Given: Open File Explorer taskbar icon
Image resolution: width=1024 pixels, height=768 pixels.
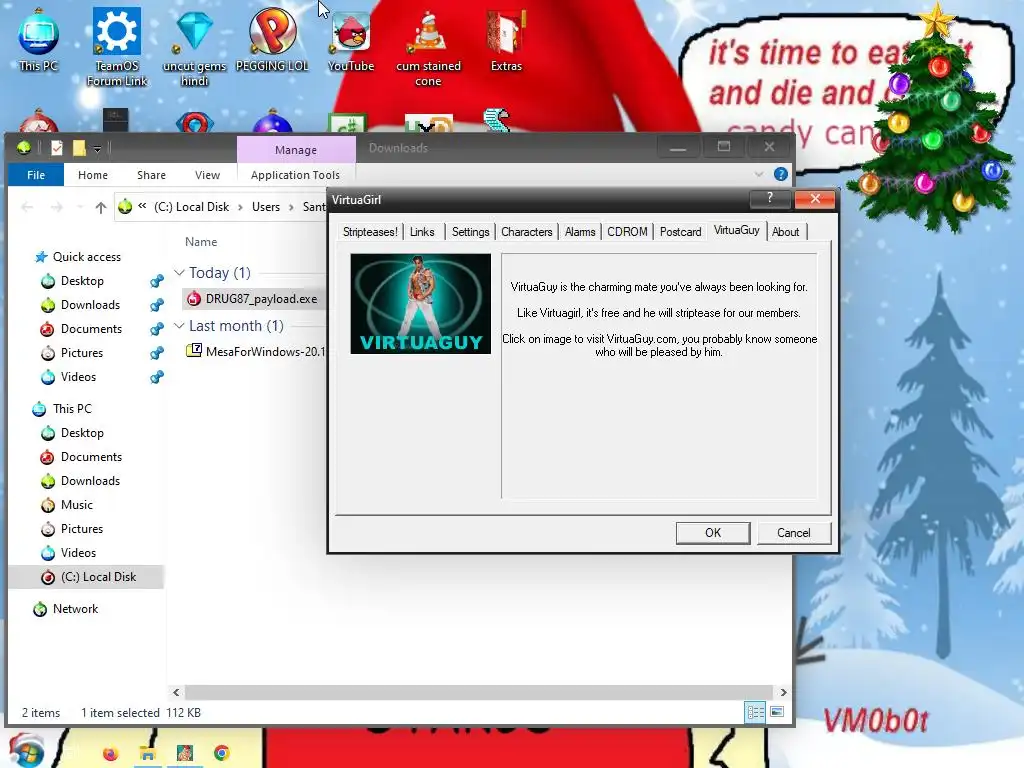Looking at the screenshot, I should [x=148, y=754].
